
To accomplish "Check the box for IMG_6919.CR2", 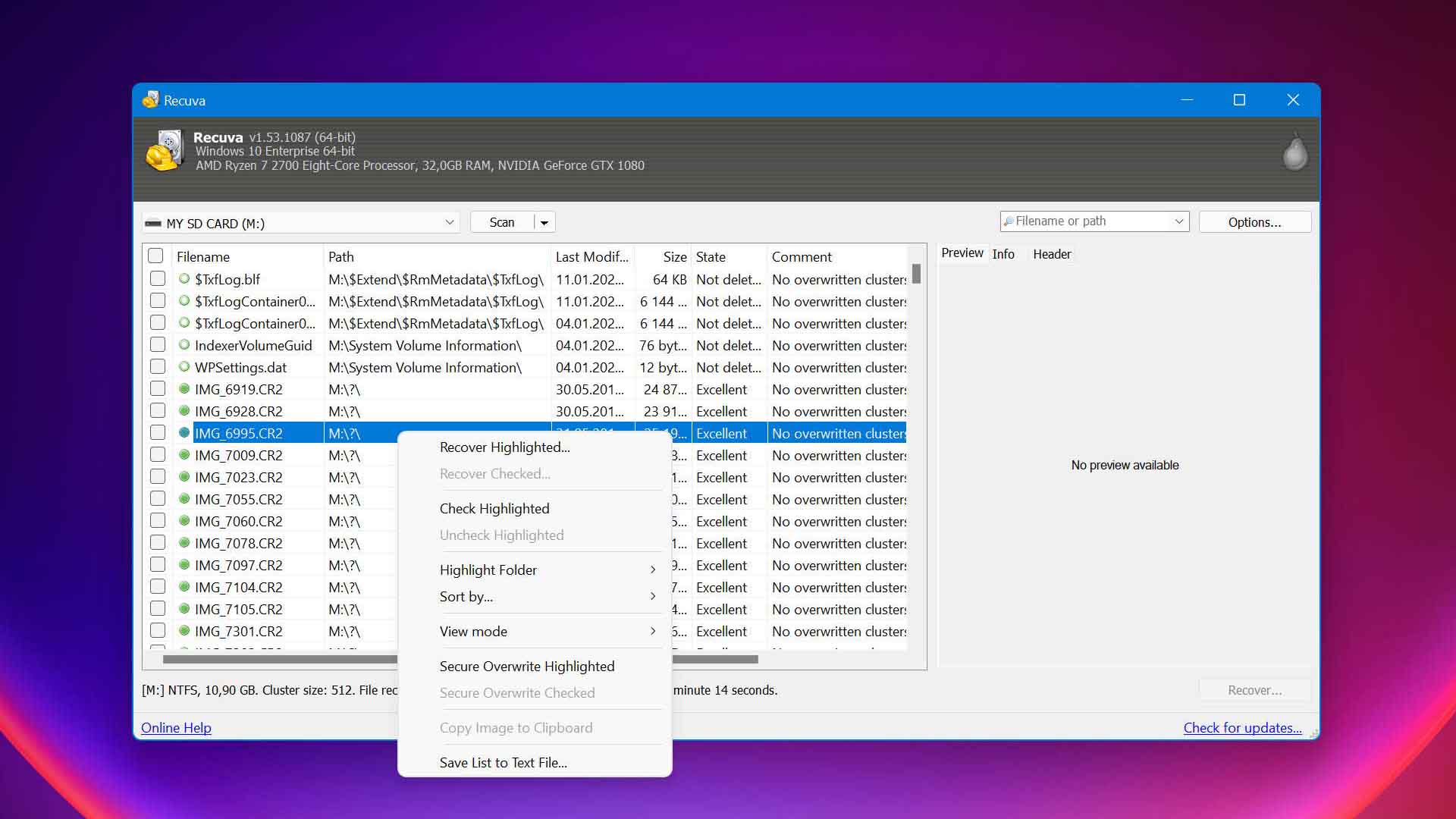I will click(157, 389).
